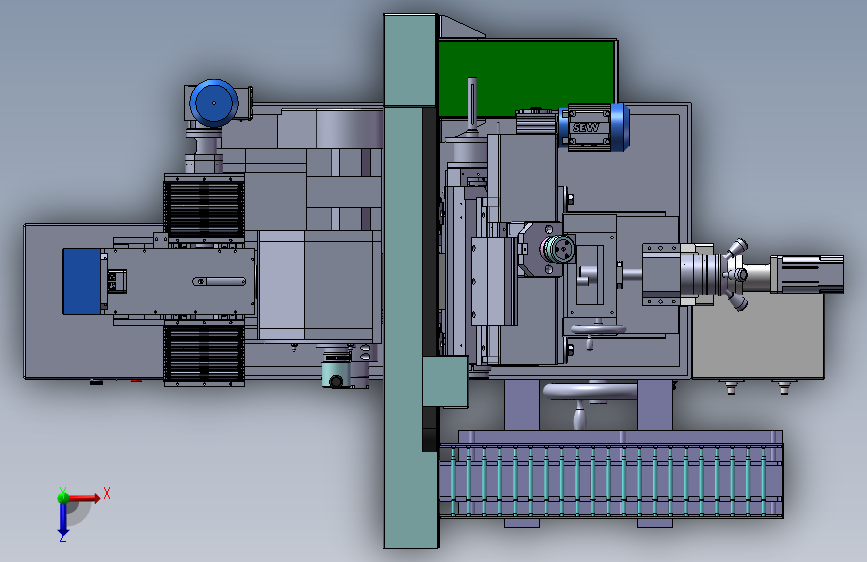Pick the large handwheel above the conveyor

point(590,392)
